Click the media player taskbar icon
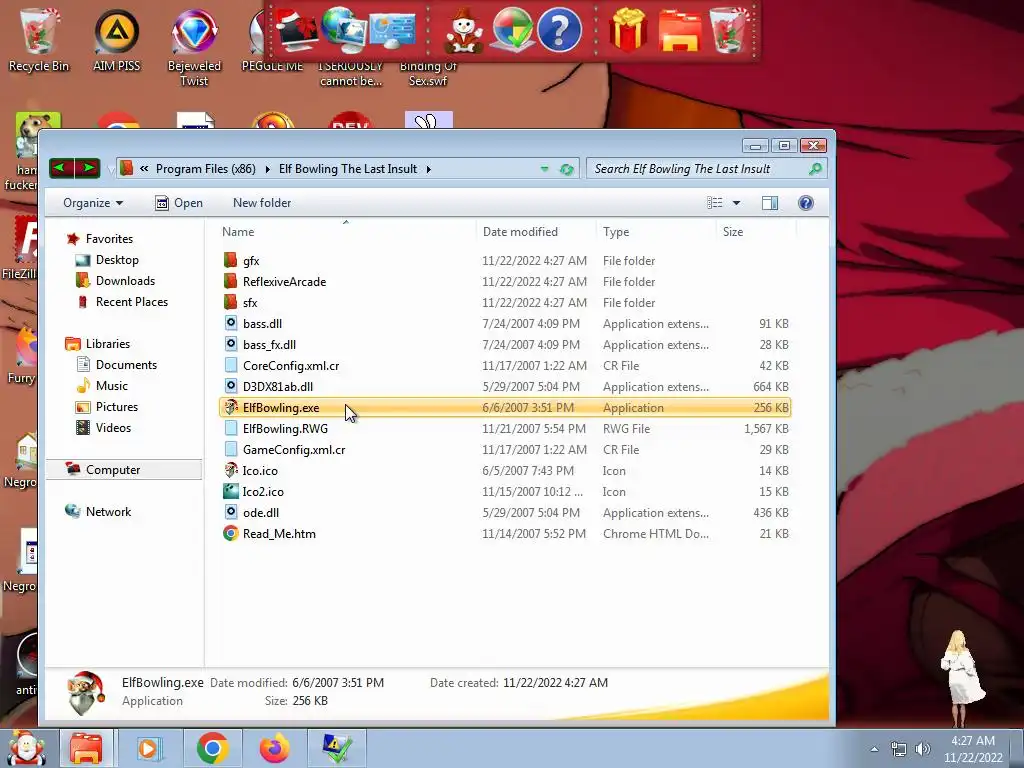The width and height of the screenshot is (1024, 768). coord(149,748)
